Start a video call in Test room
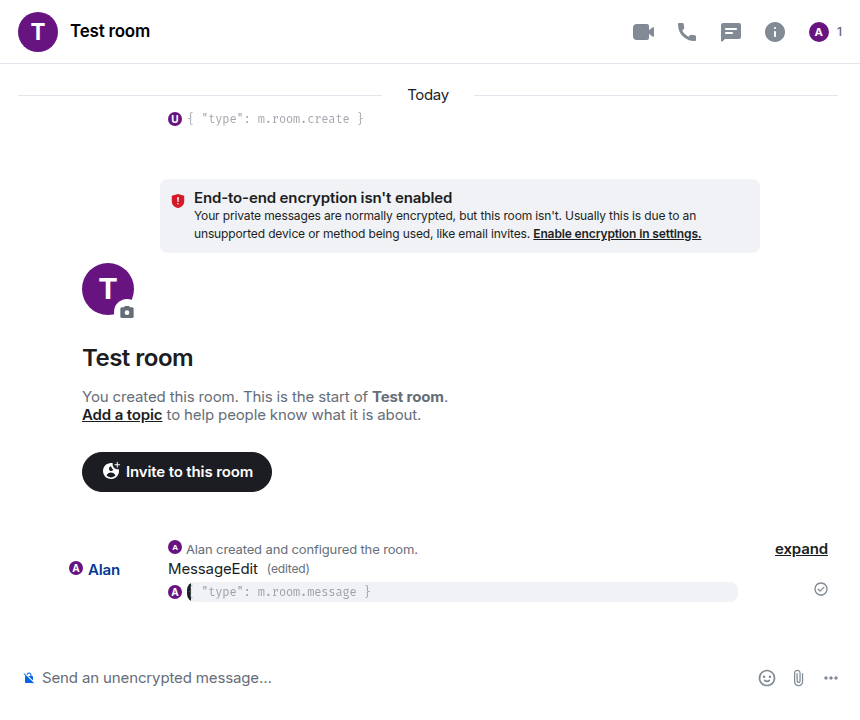This screenshot has width=860, height=720. (x=643, y=32)
